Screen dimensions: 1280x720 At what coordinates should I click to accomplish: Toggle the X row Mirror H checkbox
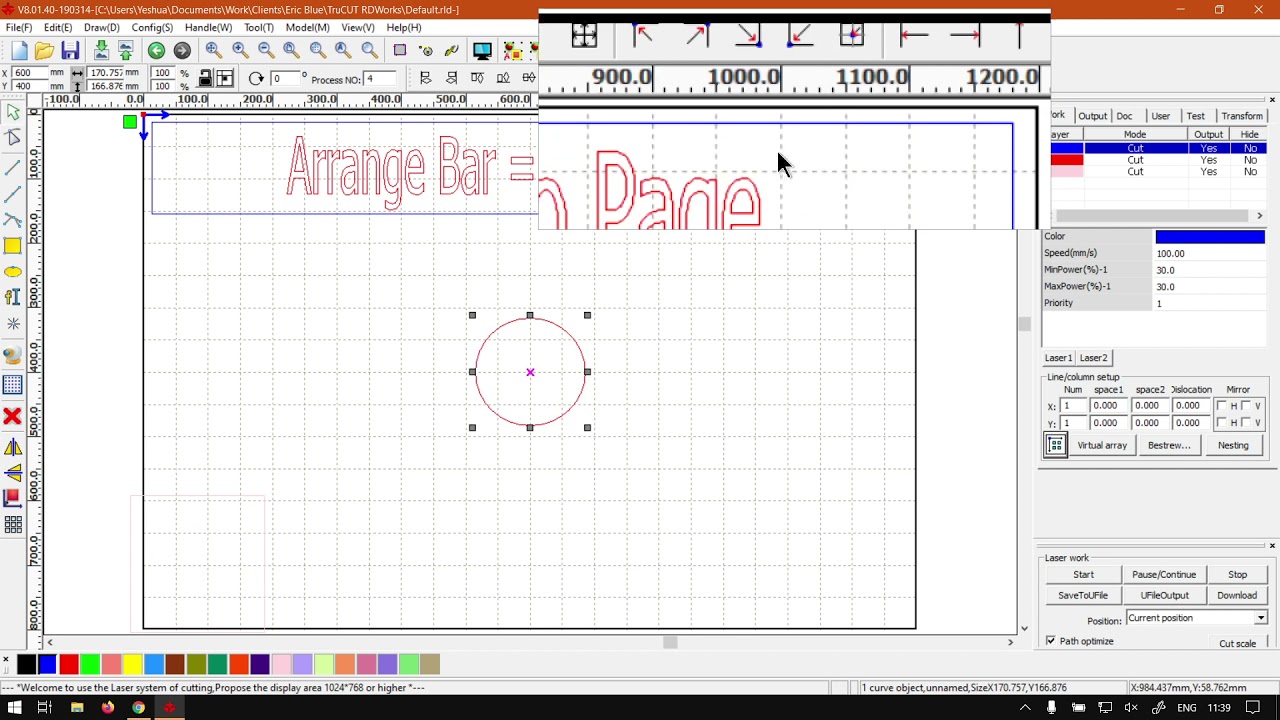tap(1221, 406)
